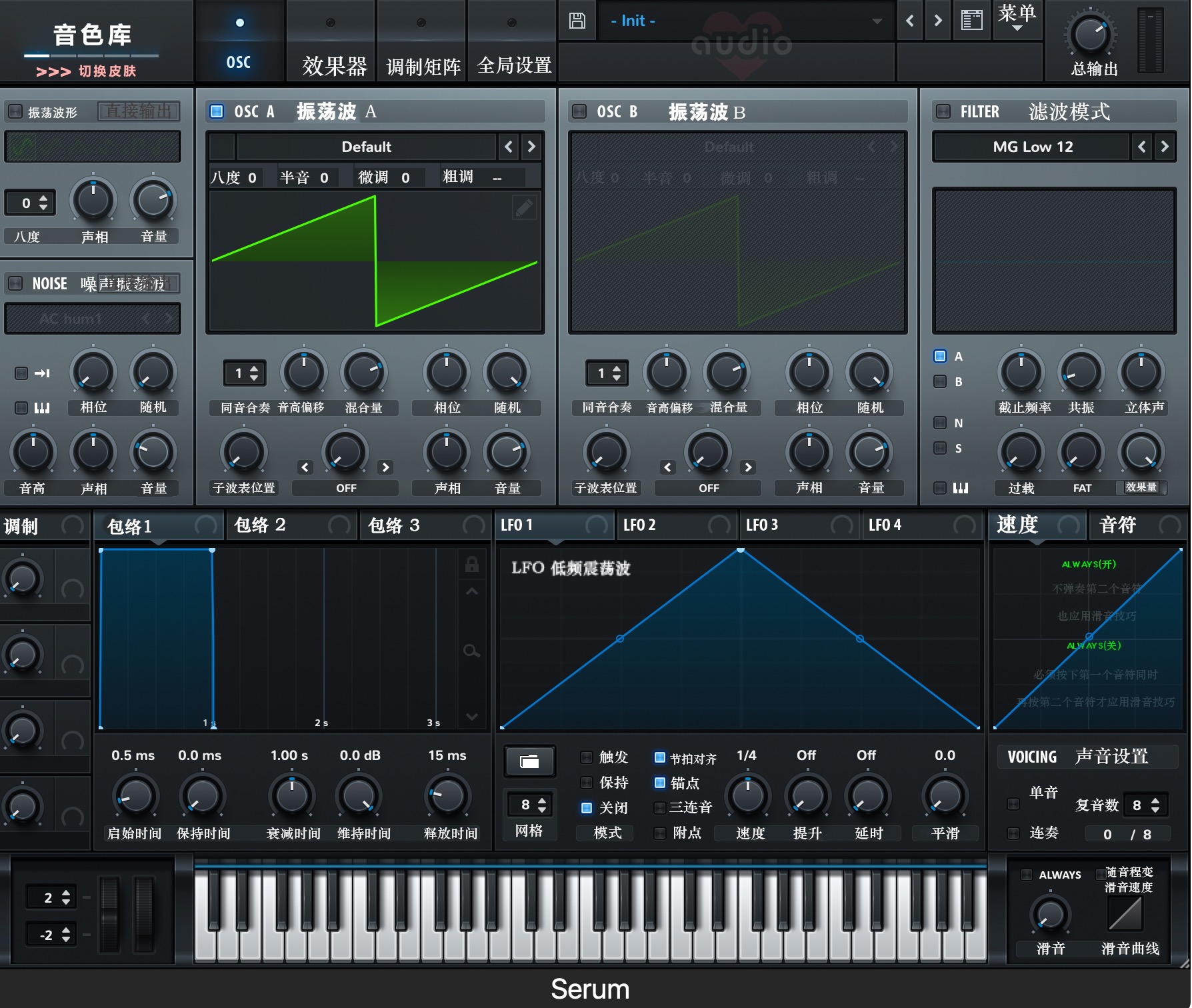The image size is (1192, 1008).
Task: Select the 包络 2 tab
Action: click(x=292, y=525)
